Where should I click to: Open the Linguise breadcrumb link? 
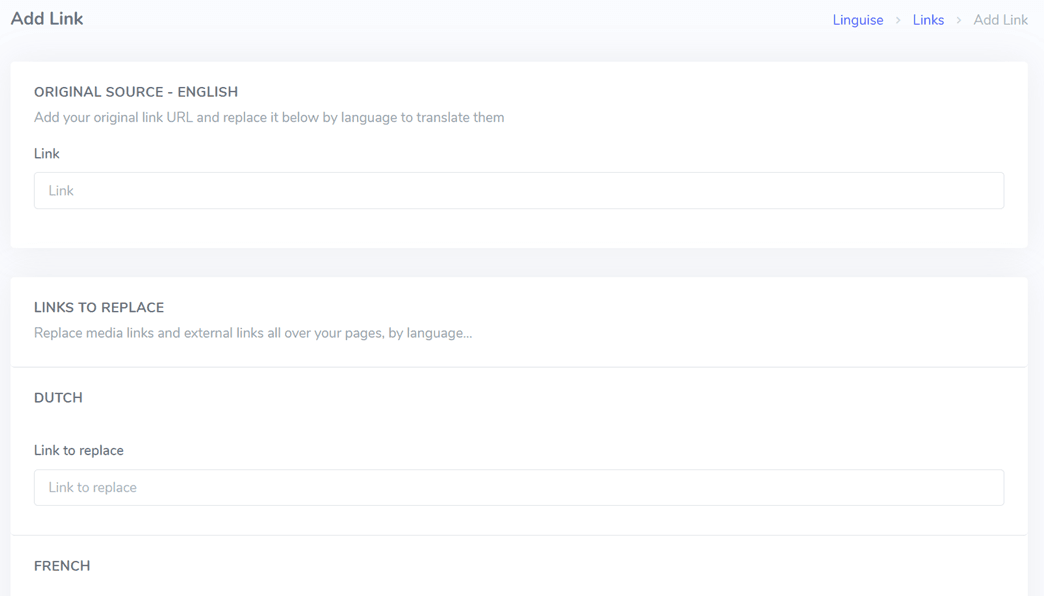(858, 20)
